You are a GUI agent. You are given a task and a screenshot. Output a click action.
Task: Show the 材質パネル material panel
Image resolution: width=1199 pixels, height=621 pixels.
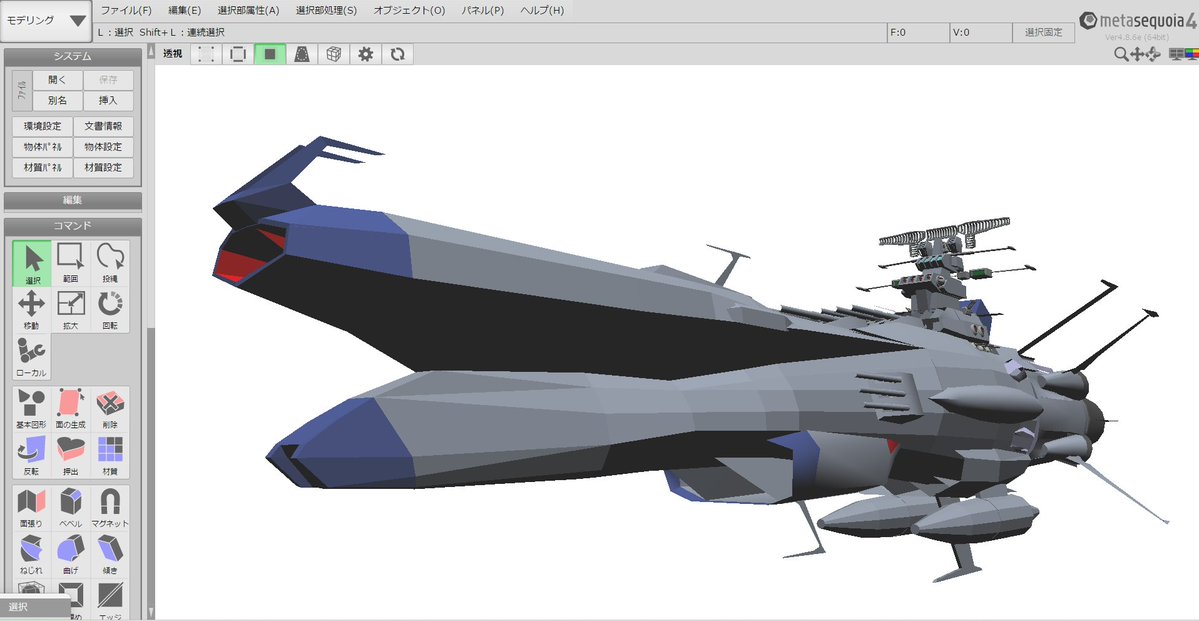click(x=43, y=167)
